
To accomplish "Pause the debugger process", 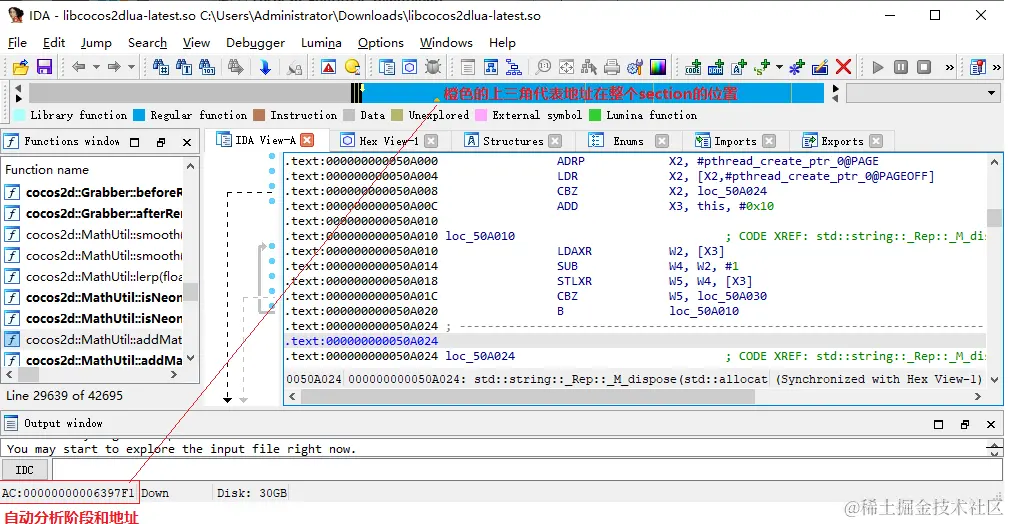I will point(900,67).
